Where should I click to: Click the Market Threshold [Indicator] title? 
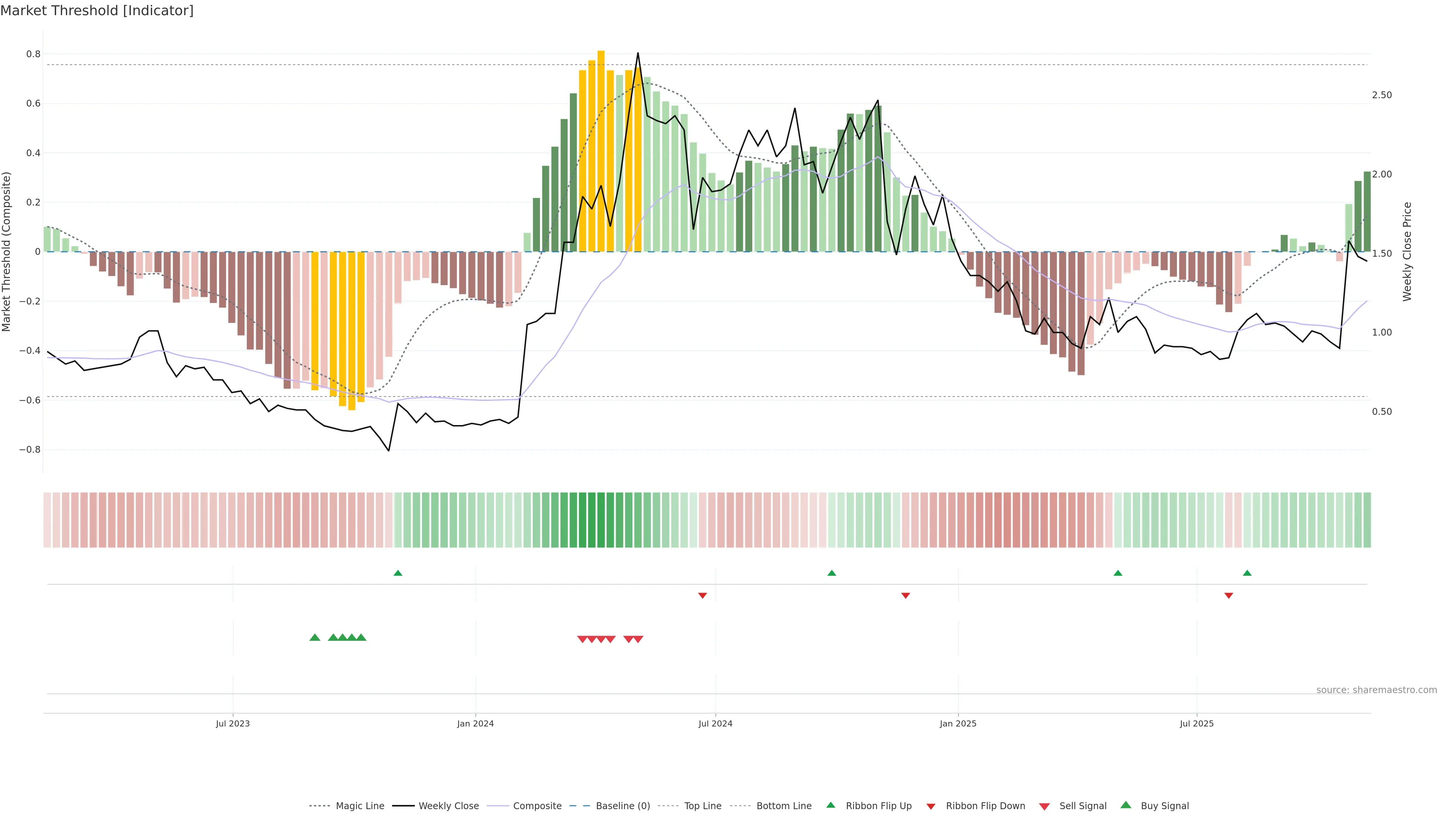pos(97,11)
